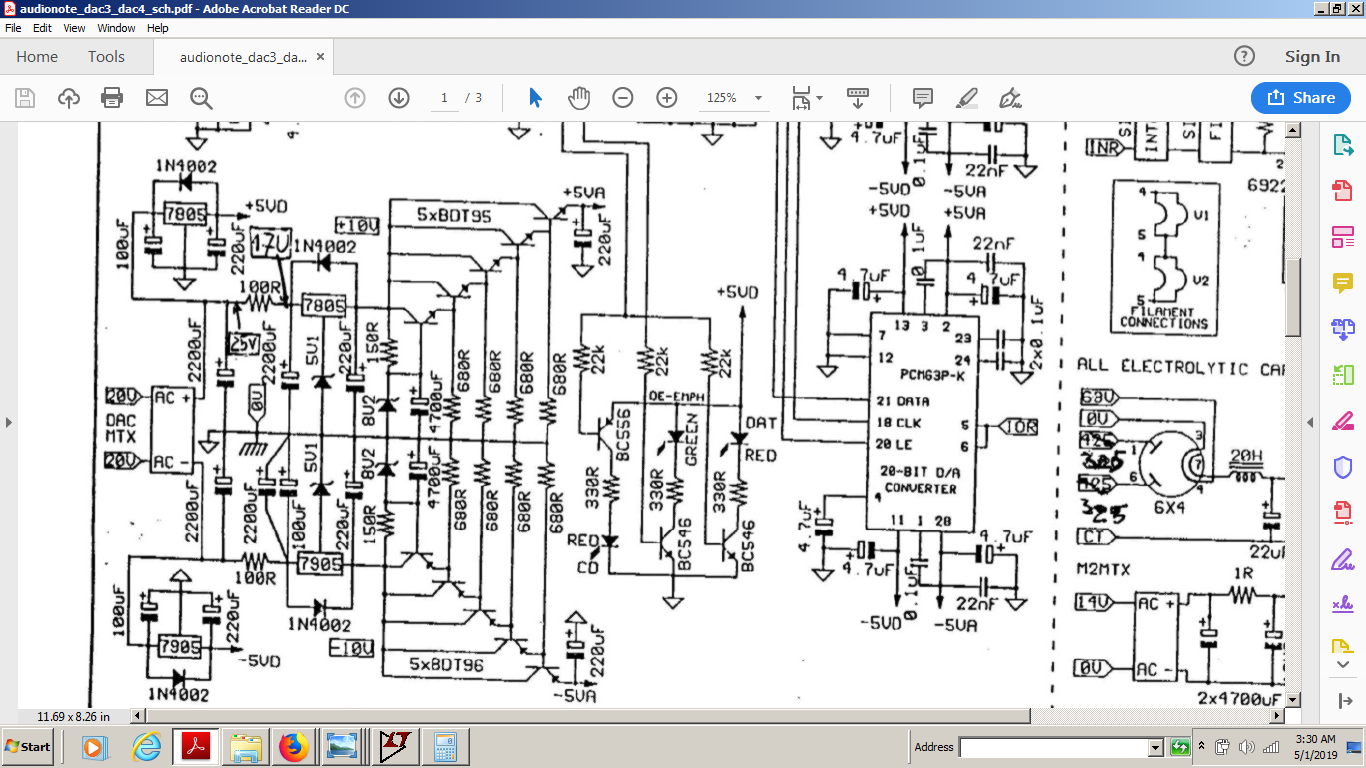Open the Window menu
Image resolution: width=1366 pixels, height=768 pixels.
tap(116, 28)
